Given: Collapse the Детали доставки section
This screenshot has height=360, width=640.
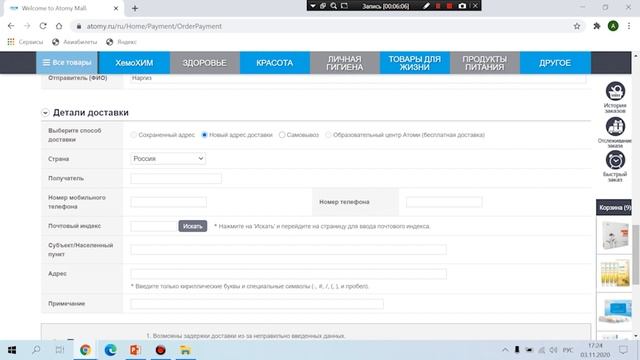Looking at the screenshot, I should 45,113.
